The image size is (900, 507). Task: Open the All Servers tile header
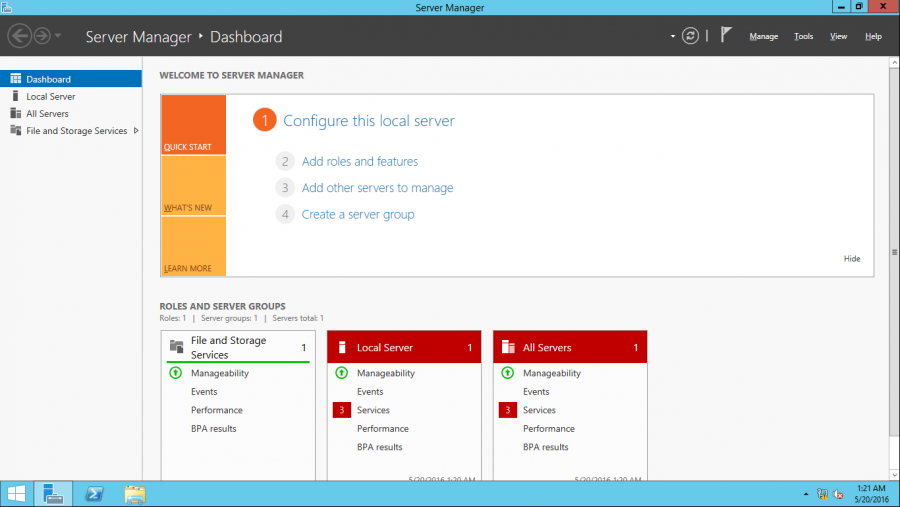point(570,347)
